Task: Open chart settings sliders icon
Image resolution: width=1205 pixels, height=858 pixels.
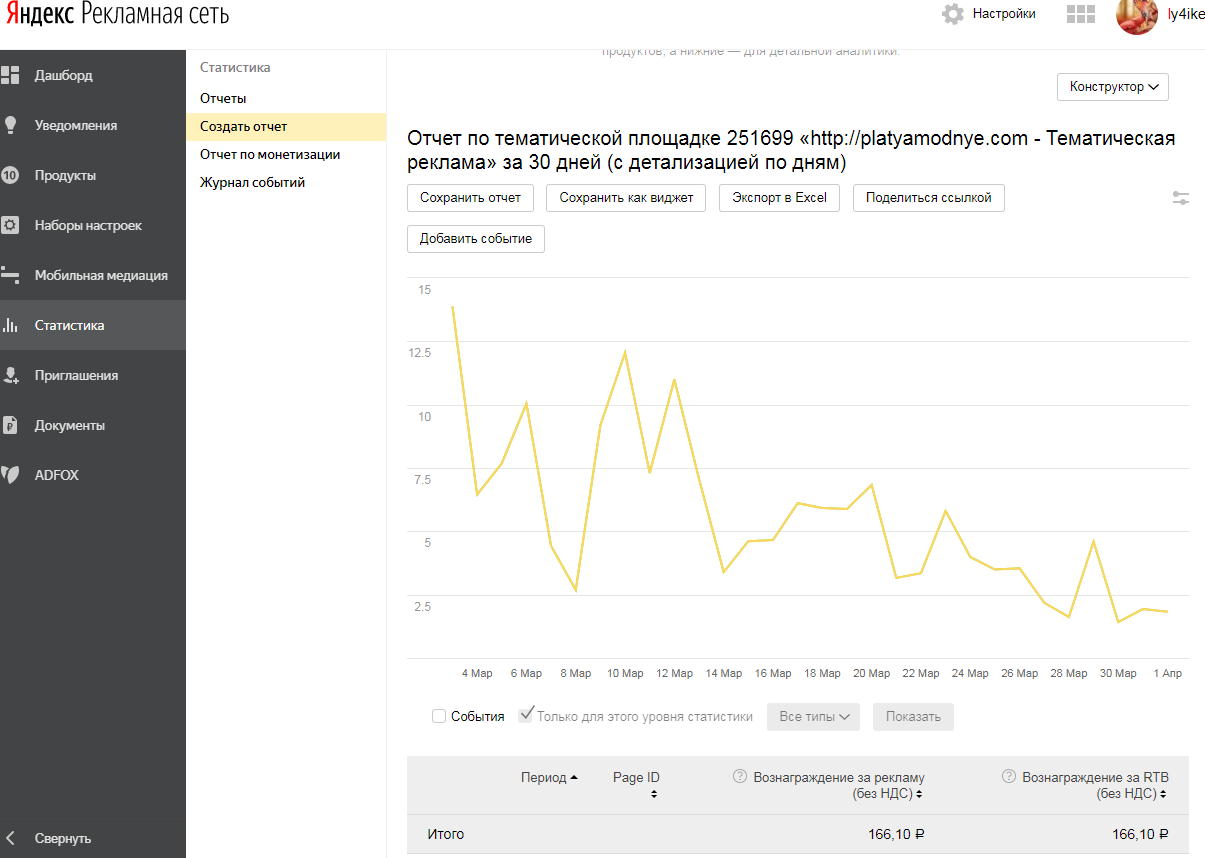Action: point(1181,198)
